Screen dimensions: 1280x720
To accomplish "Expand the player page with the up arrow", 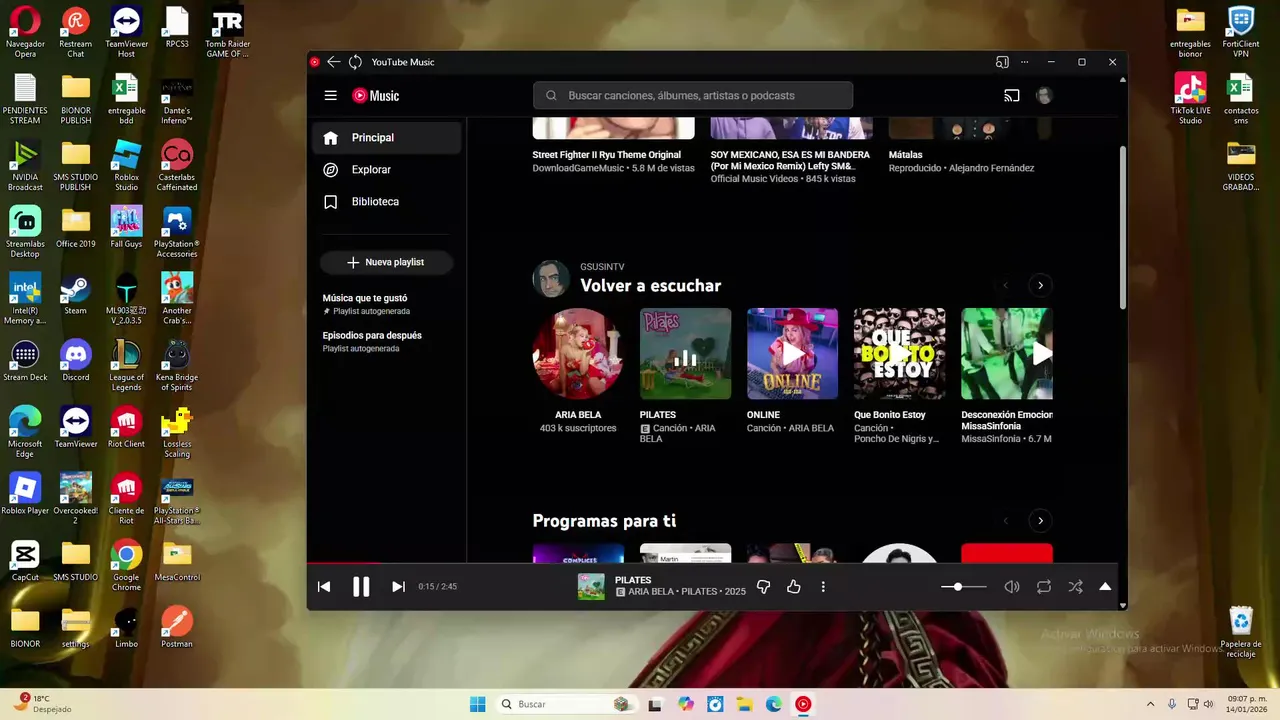I will [x=1105, y=587].
